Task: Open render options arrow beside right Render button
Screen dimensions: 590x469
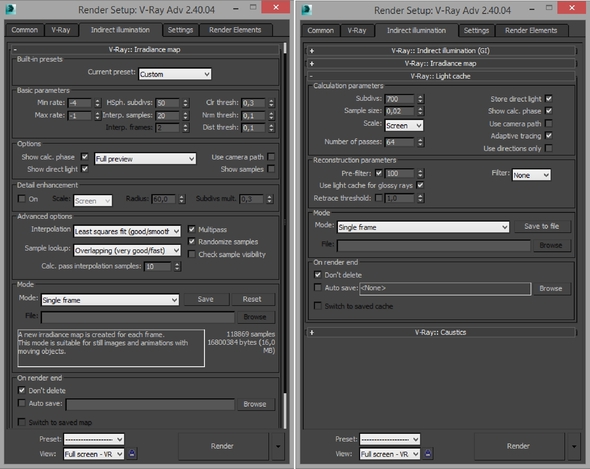Action: 574,446
